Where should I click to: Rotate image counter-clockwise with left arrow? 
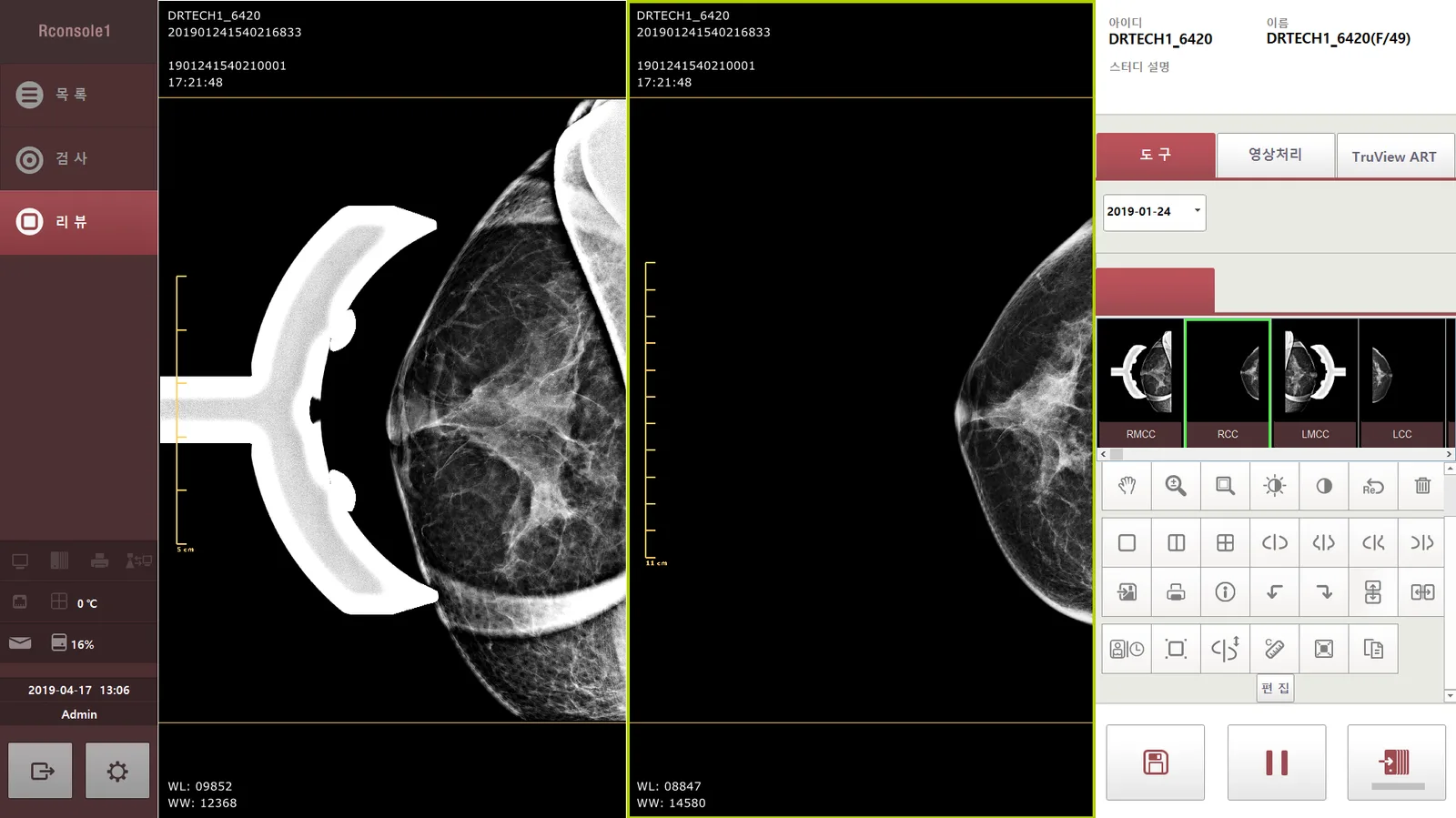click(x=1274, y=592)
